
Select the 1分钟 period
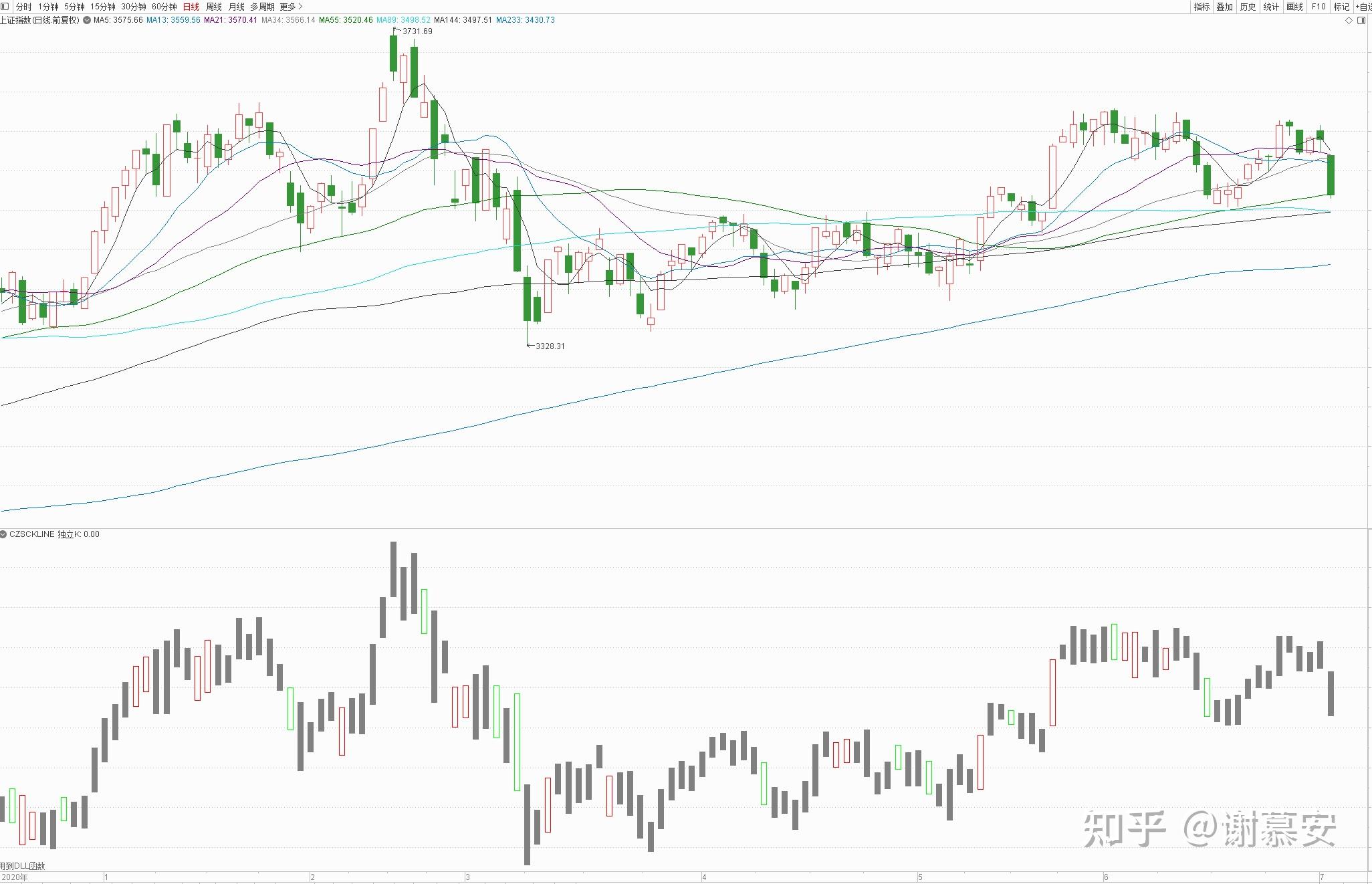coord(48,7)
